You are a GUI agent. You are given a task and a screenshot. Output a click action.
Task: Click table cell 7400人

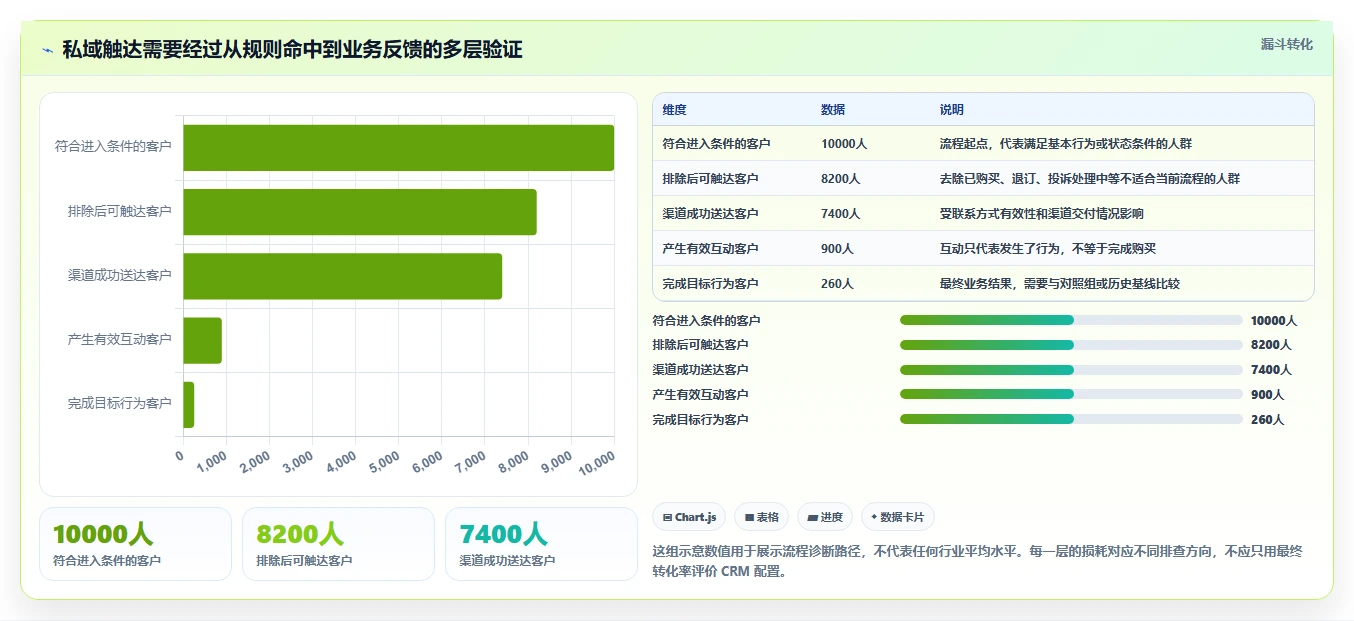[840, 214]
